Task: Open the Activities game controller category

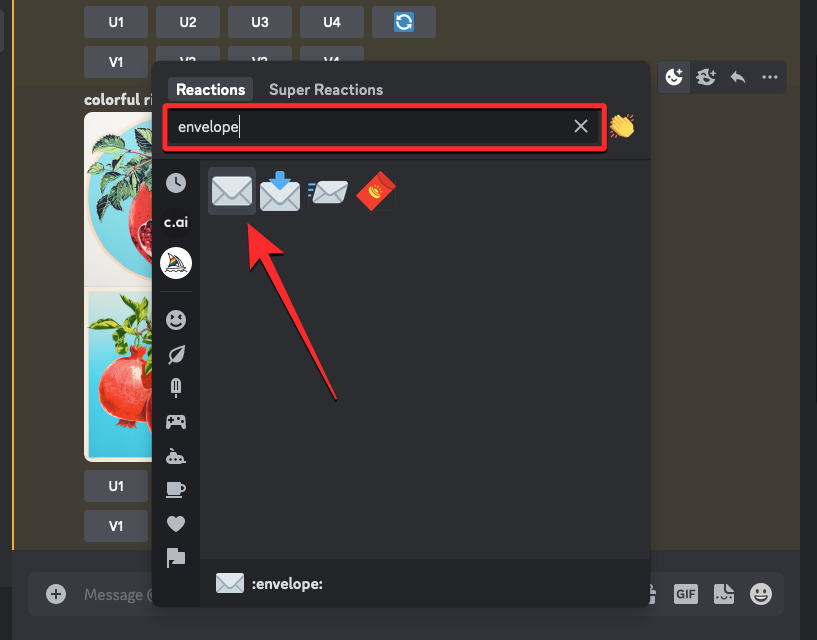Action: pyautogui.click(x=176, y=422)
